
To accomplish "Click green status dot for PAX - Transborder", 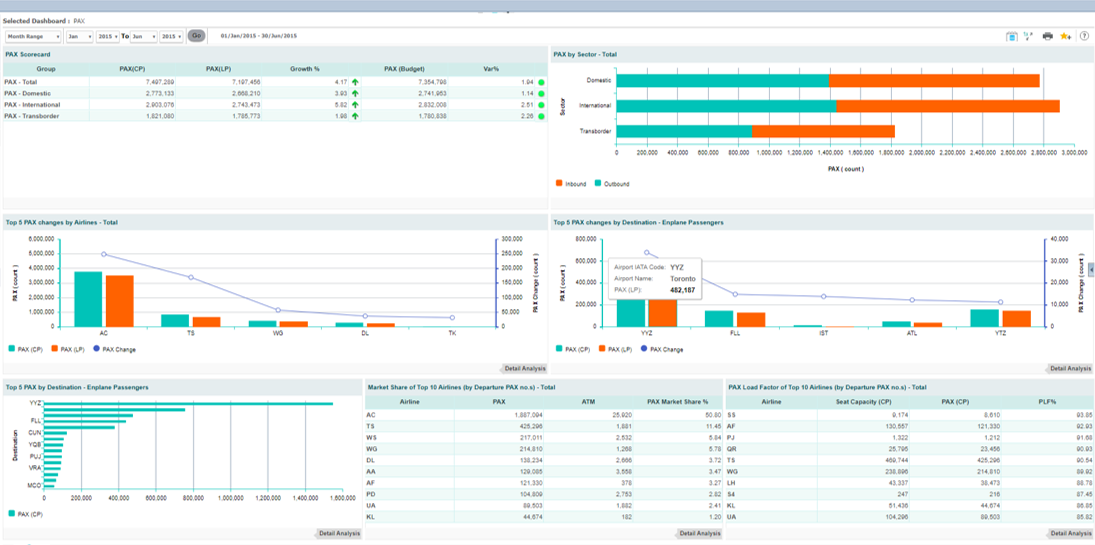I will click(541, 116).
